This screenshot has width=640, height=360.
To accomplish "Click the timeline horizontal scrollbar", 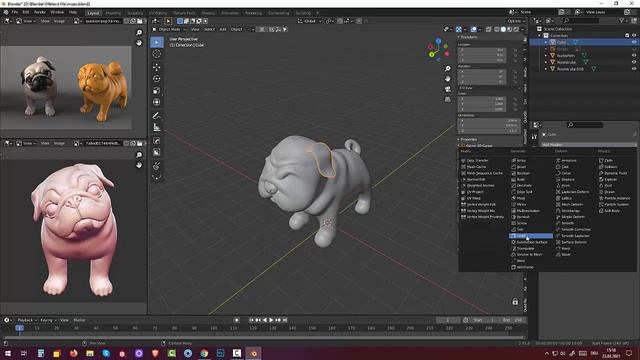I will pyautogui.click(x=264, y=337).
